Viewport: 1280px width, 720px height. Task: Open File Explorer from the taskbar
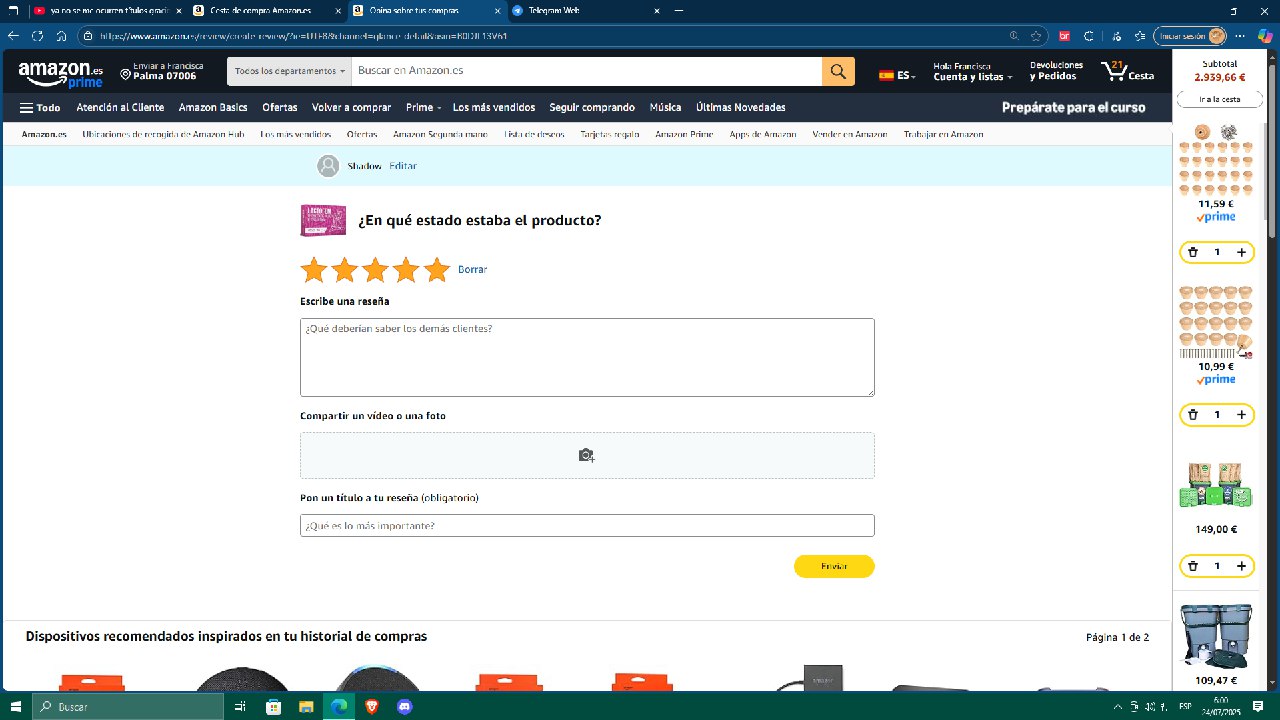point(306,706)
